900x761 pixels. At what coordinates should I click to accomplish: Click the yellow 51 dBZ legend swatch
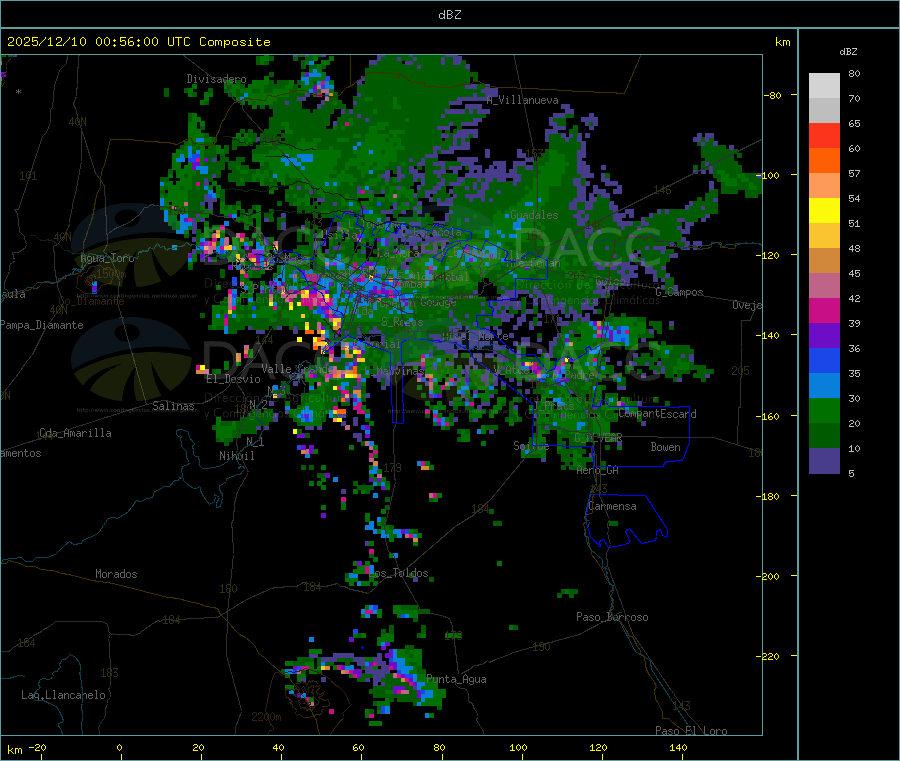coord(824,211)
